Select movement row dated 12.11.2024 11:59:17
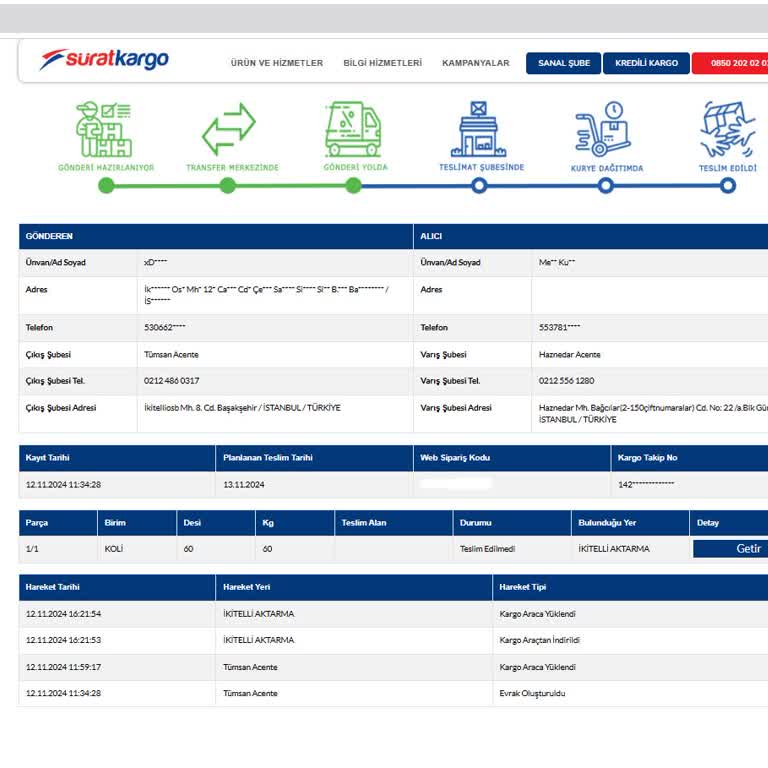Image resolution: width=768 pixels, height=768 pixels. pos(393,667)
